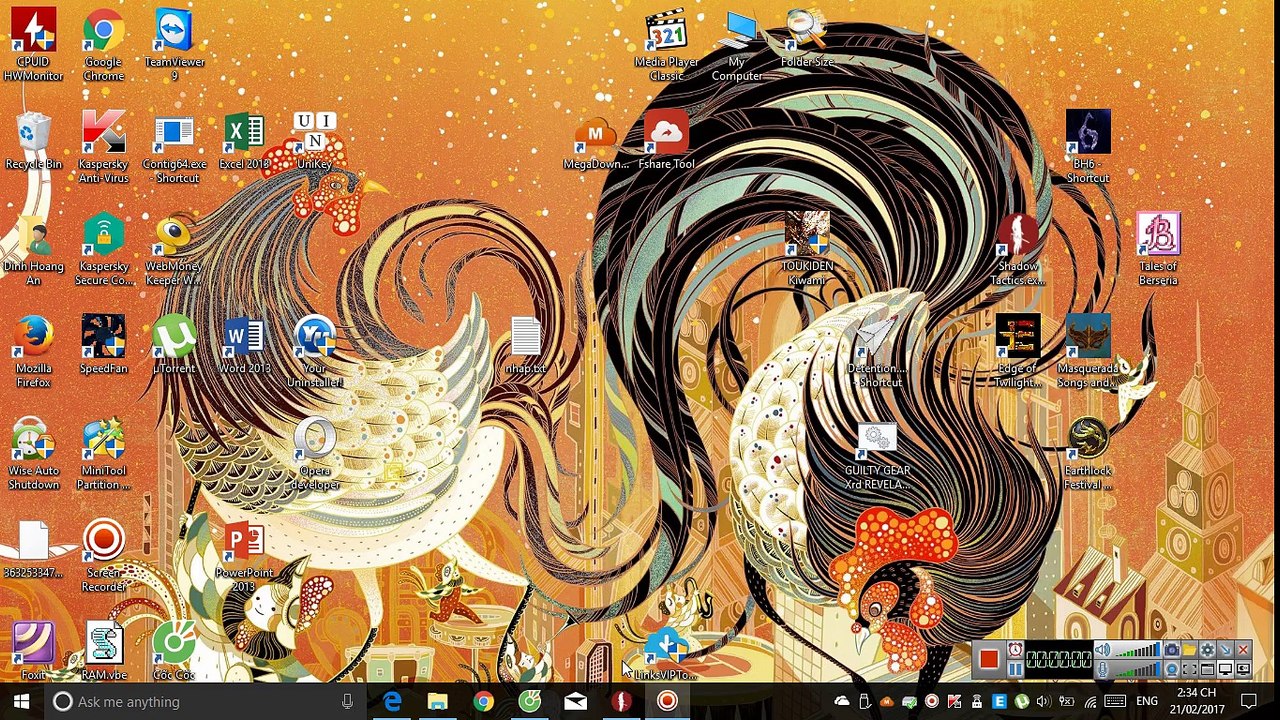Image resolution: width=1280 pixels, height=720 pixels.
Task: Click the Mozilla Firefox desktop icon
Action: (x=33, y=352)
